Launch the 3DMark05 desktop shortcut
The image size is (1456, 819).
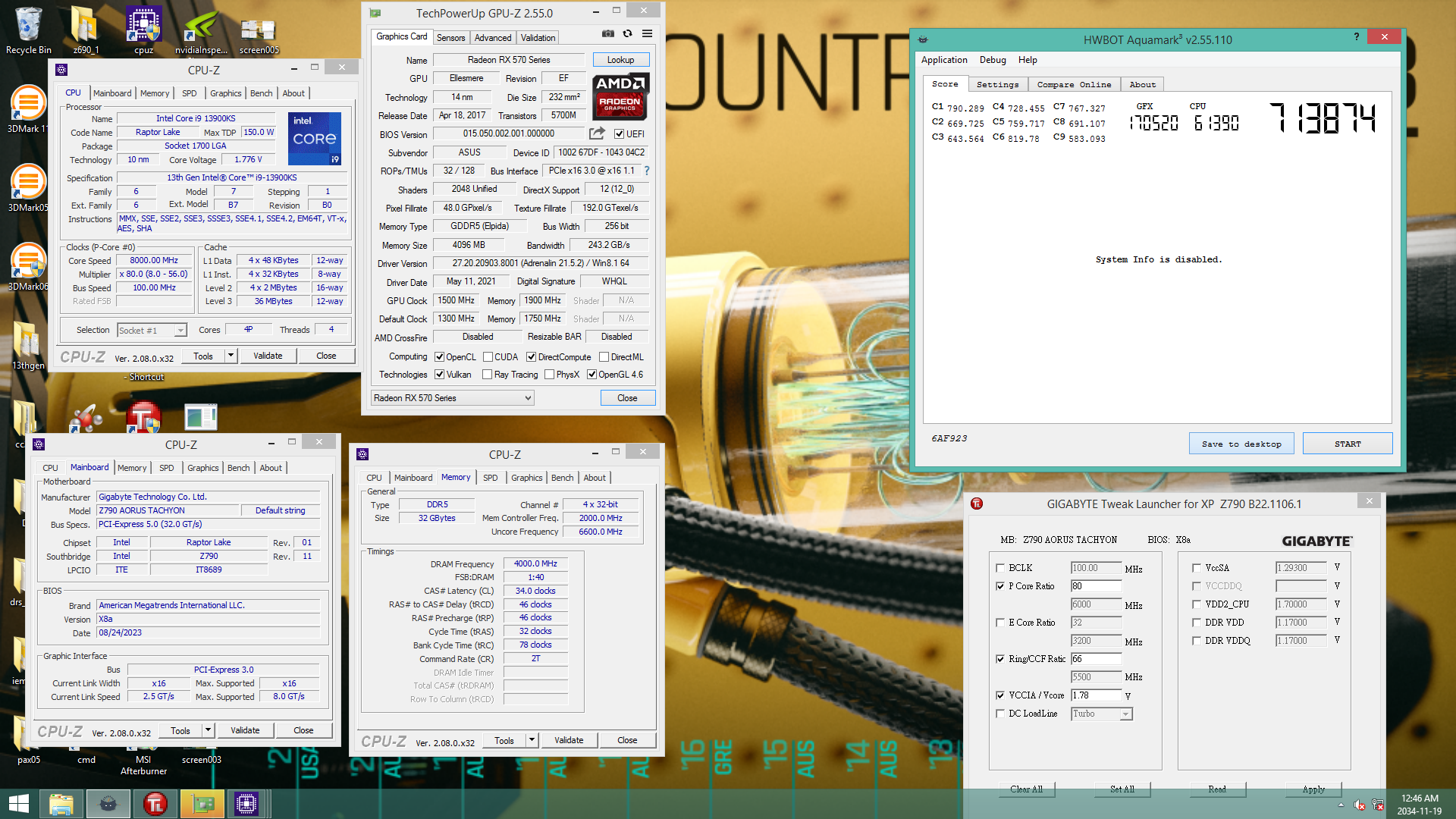[x=28, y=188]
